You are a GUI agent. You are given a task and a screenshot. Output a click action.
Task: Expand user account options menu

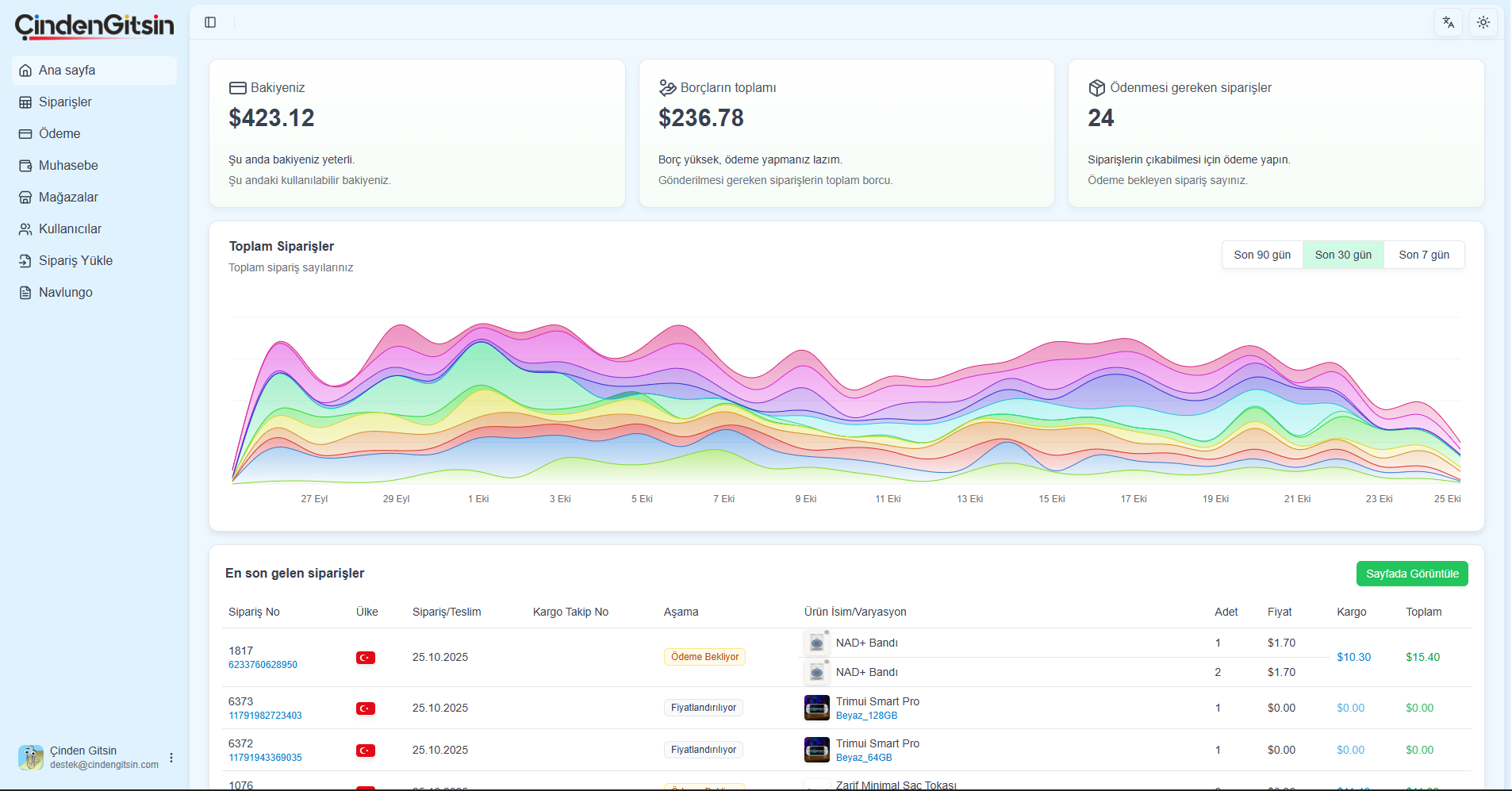pyautogui.click(x=171, y=758)
